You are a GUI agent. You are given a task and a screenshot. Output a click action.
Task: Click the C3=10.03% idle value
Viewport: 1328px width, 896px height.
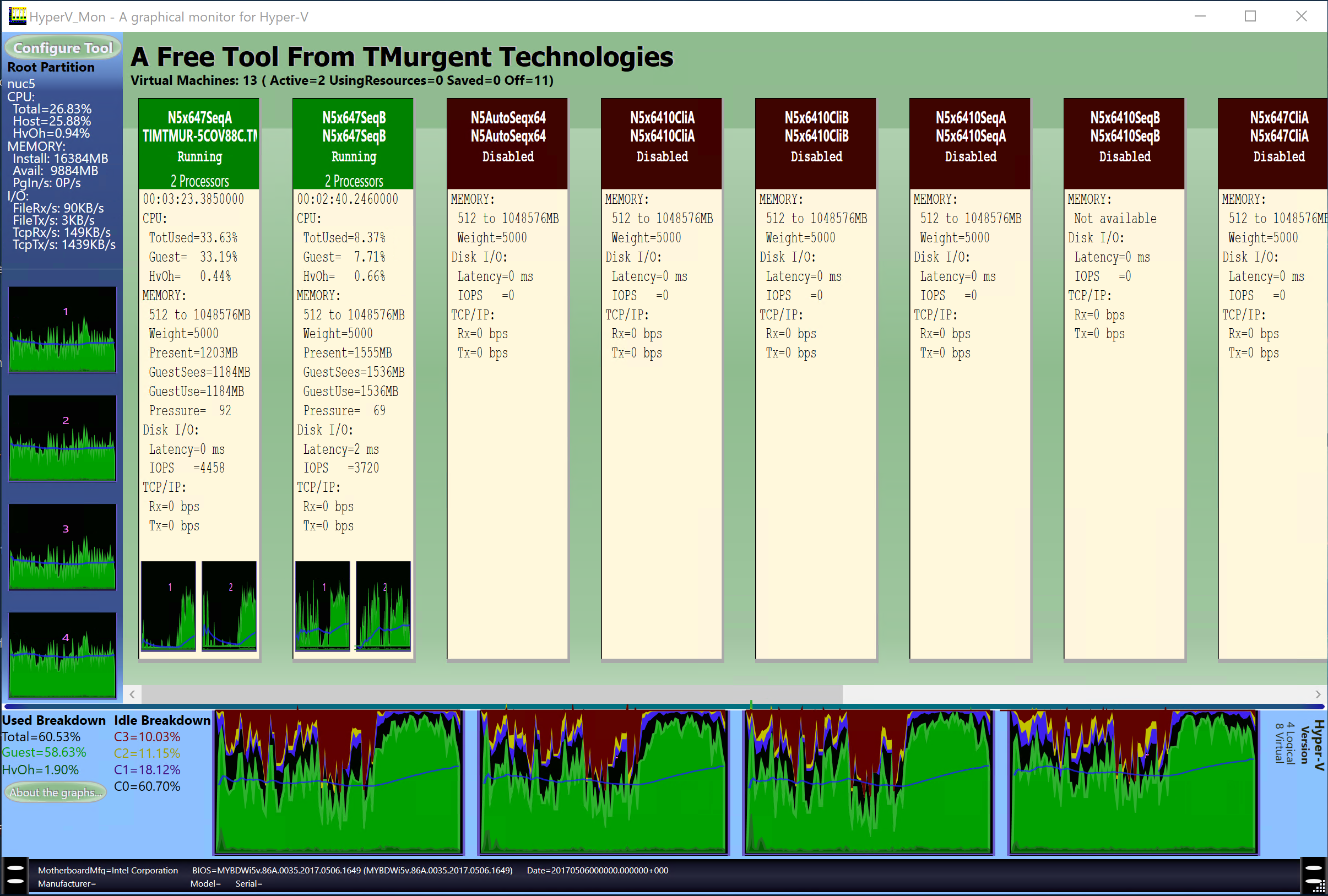click(x=147, y=737)
